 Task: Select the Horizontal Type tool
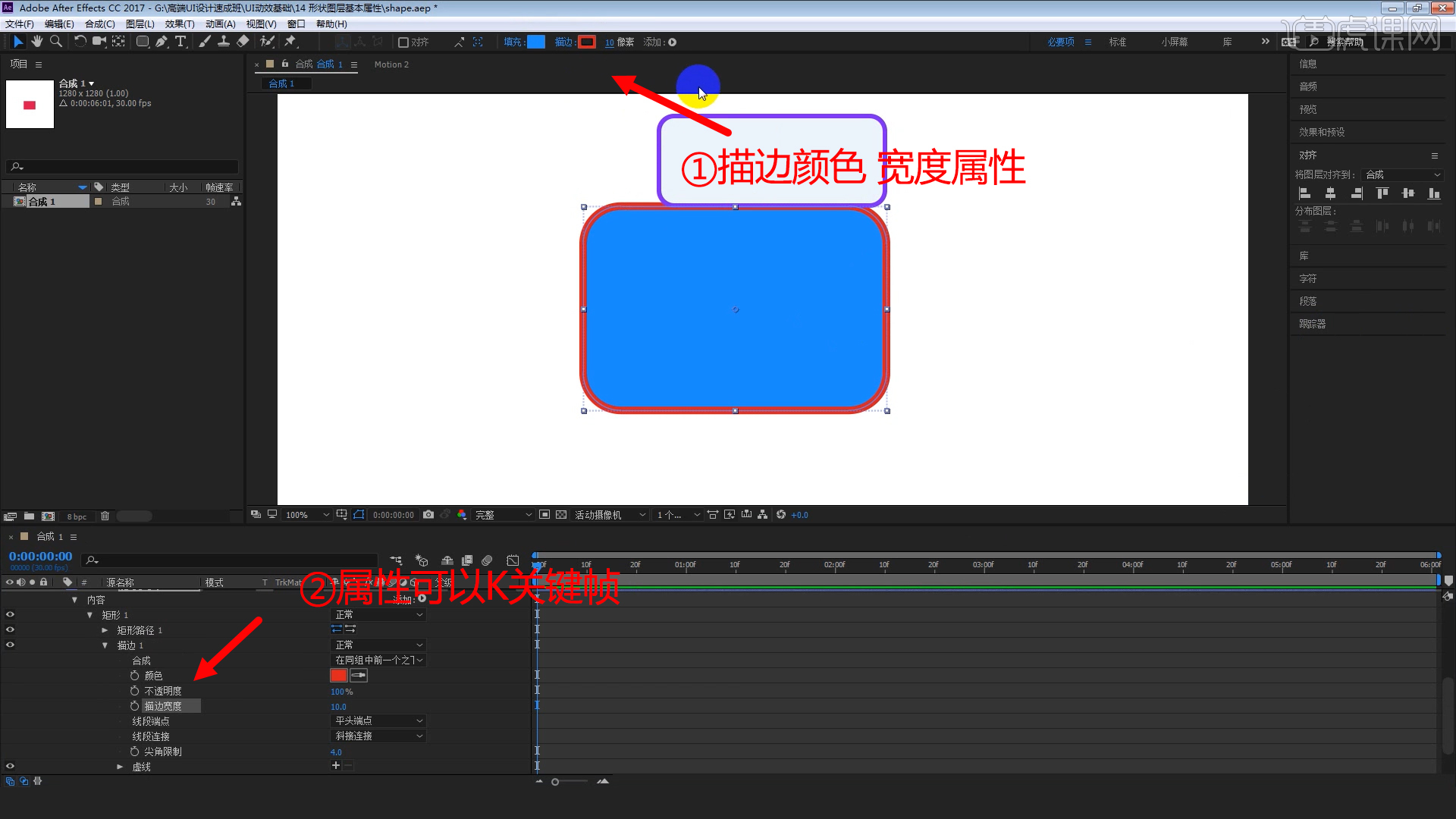(x=180, y=42)
